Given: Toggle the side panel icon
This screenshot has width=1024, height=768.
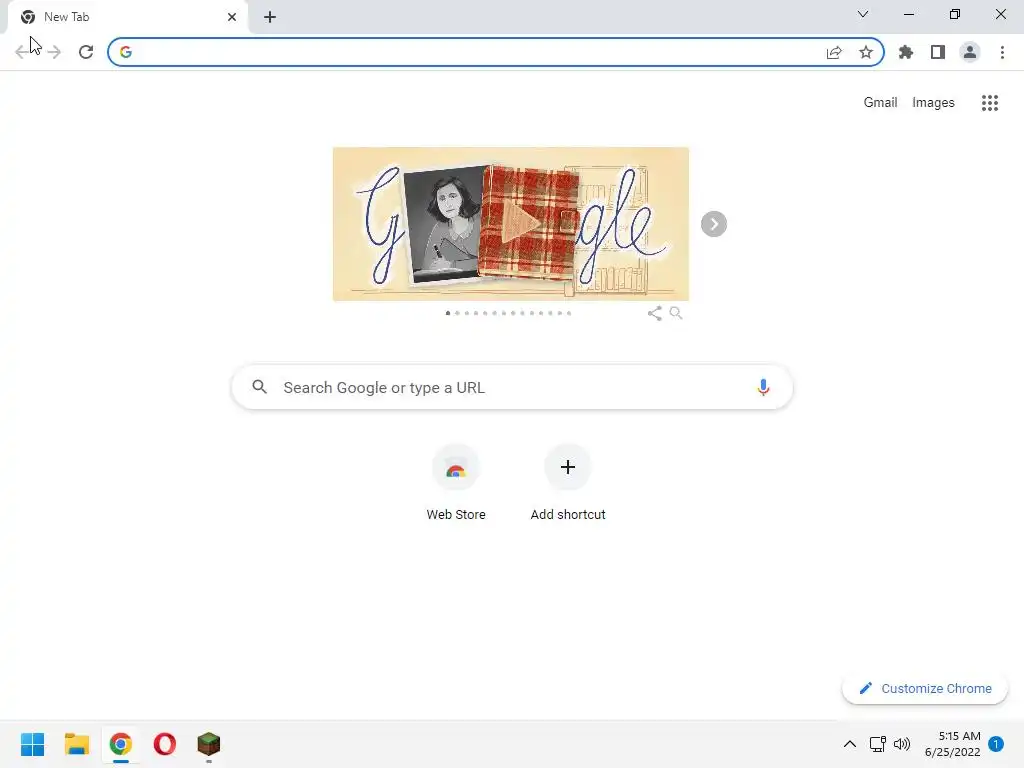Looking at the screenshot, I should (x=938, y=52).
